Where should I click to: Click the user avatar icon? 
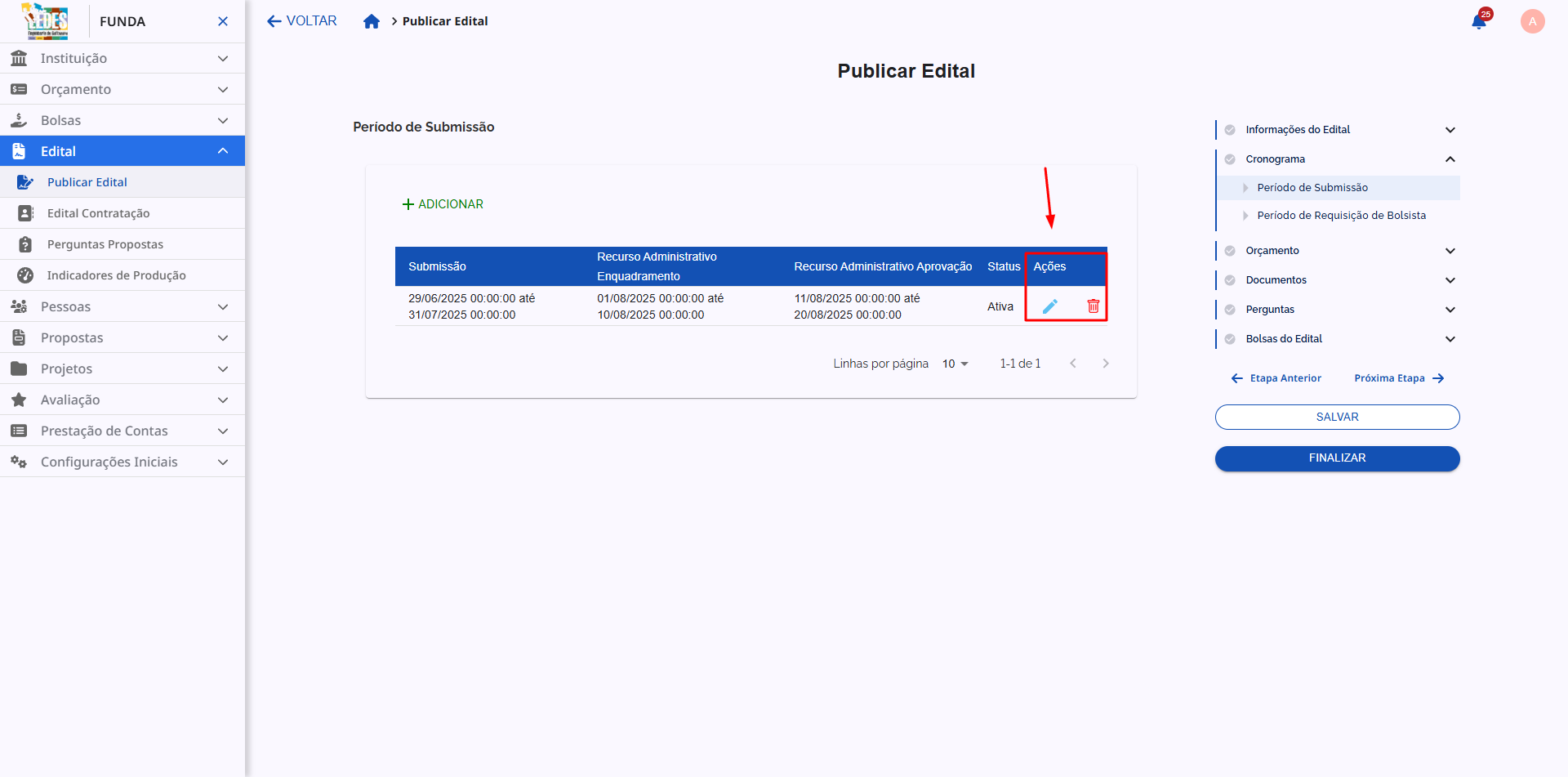point(1533,21)
